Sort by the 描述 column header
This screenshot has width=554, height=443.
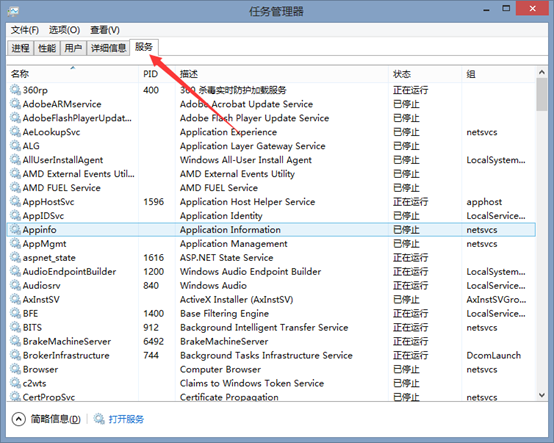282,74
